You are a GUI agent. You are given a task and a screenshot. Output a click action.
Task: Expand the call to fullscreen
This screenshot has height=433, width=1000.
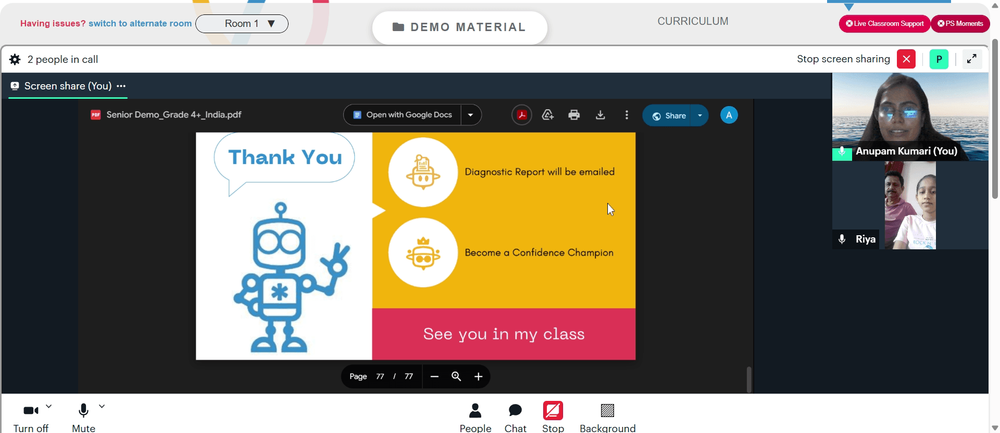[x=971, y=59]
